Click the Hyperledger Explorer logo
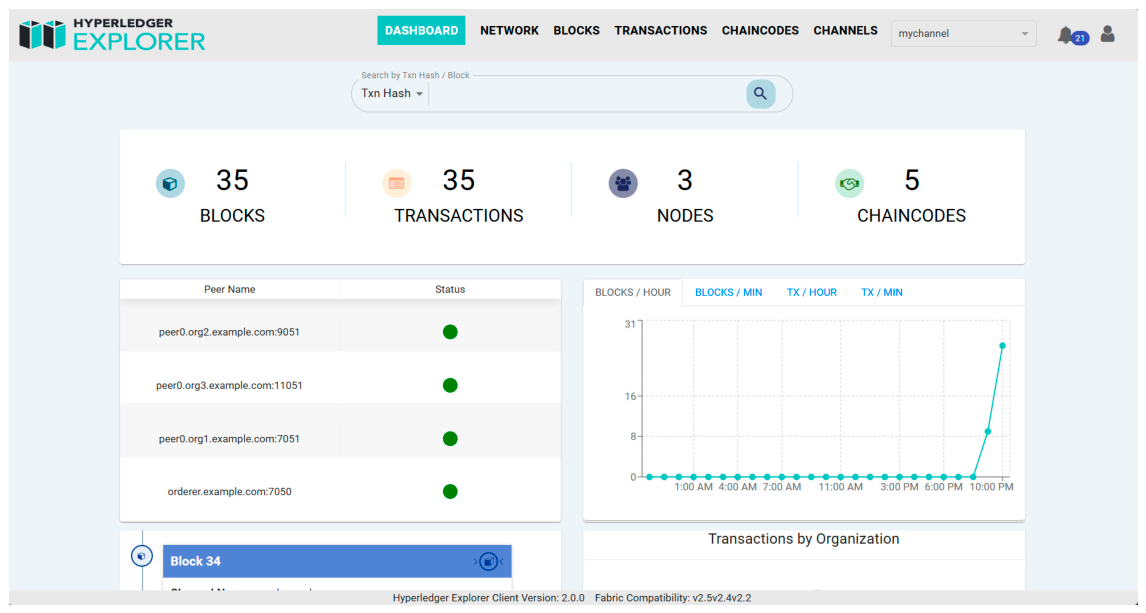1146x613 pixels. tap(112, 34)
